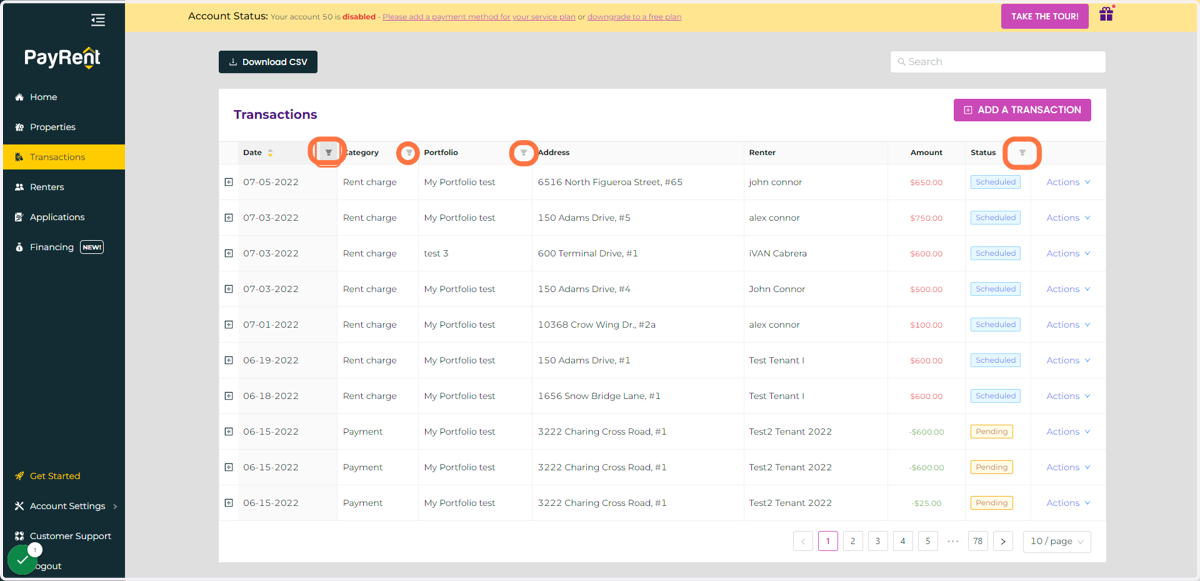Open the Status column filter icon

[x=1022, y=153]
